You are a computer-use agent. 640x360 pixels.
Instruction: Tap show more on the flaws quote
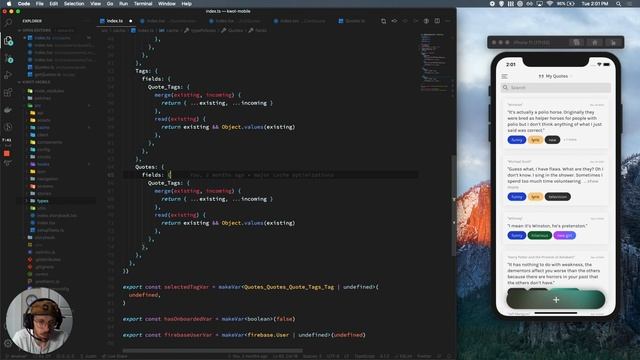click(592, 182)
